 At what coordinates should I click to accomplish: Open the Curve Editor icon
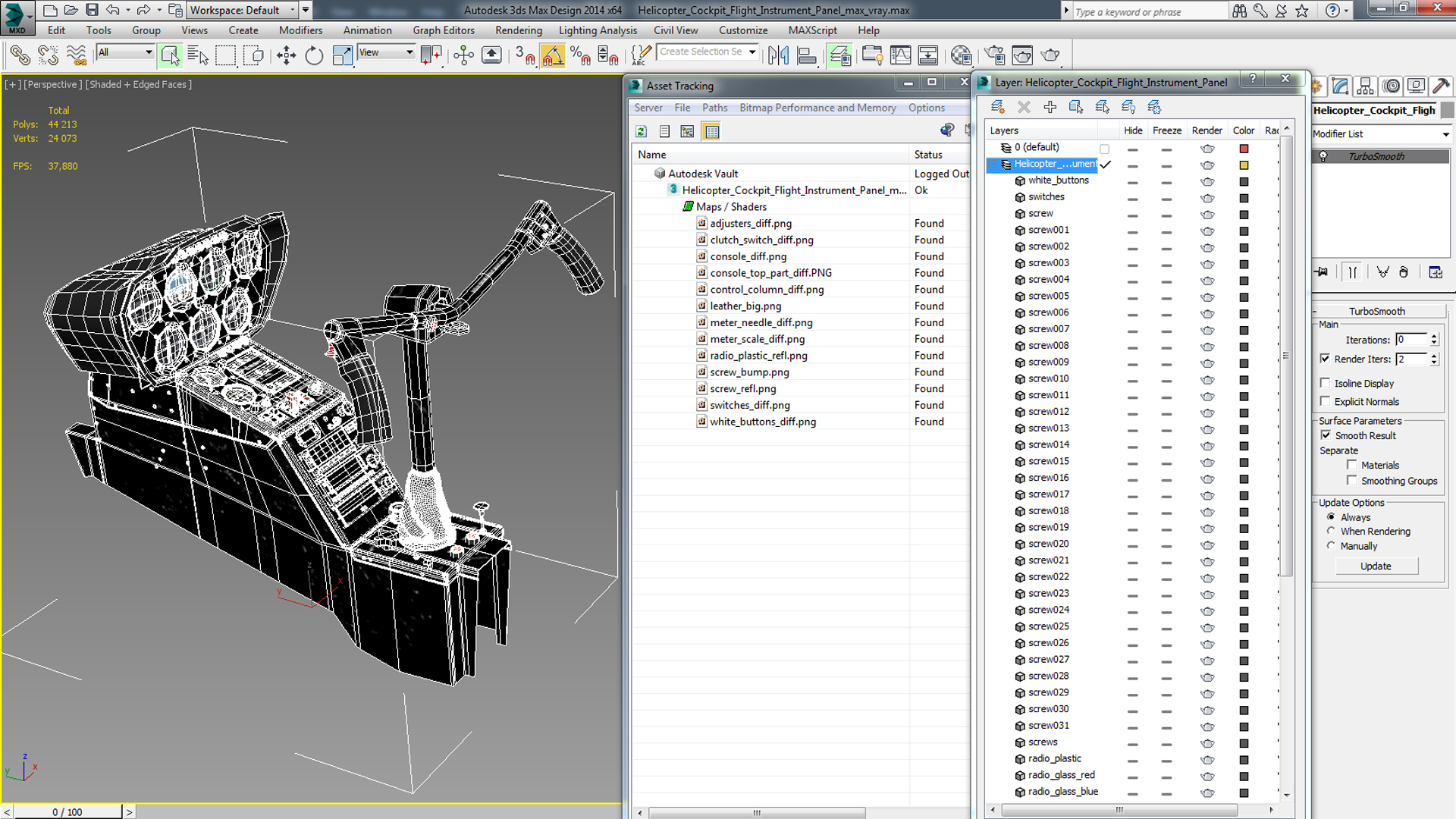(x=900, y=55)
